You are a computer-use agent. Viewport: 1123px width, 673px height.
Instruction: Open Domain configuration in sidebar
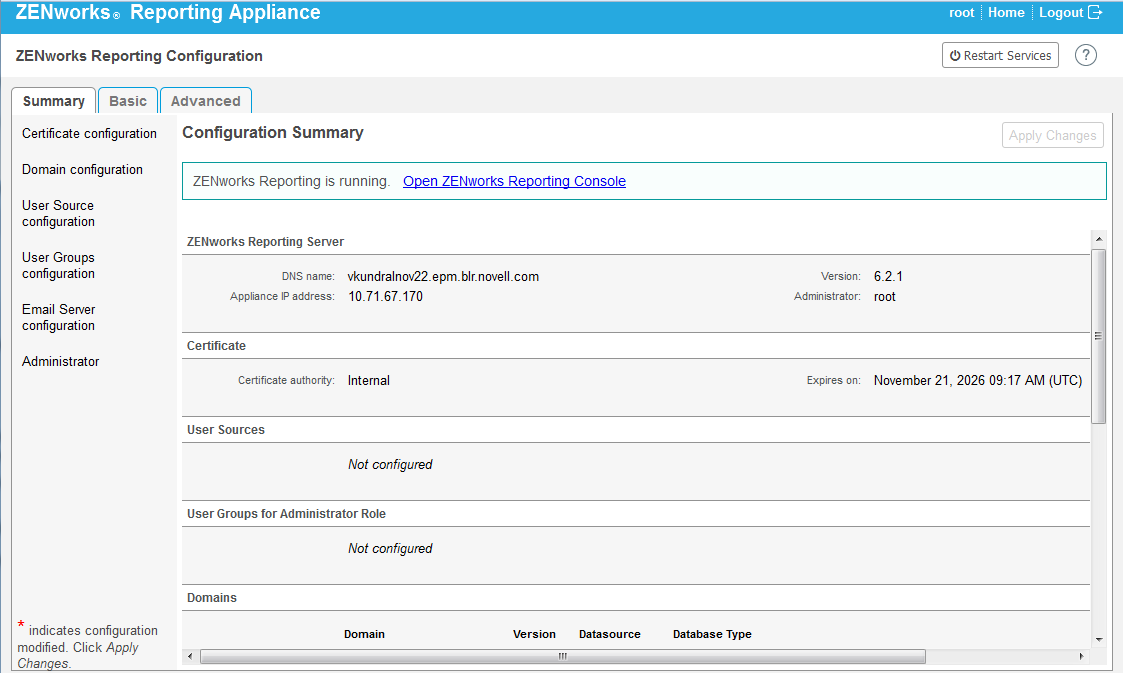(x=82, y=169)
